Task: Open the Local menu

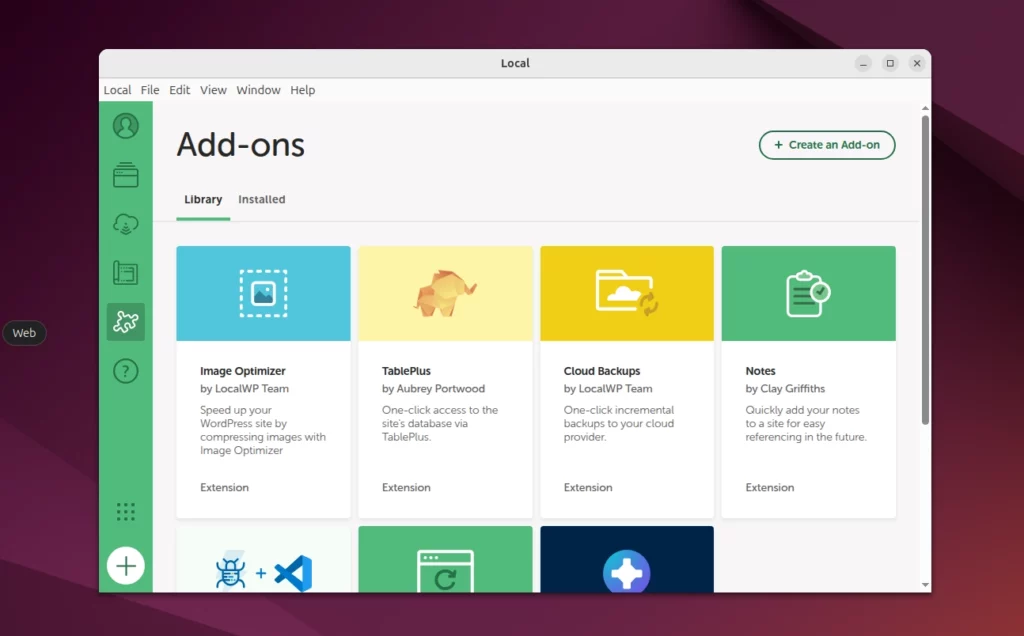Action: [x=117, y=90]
